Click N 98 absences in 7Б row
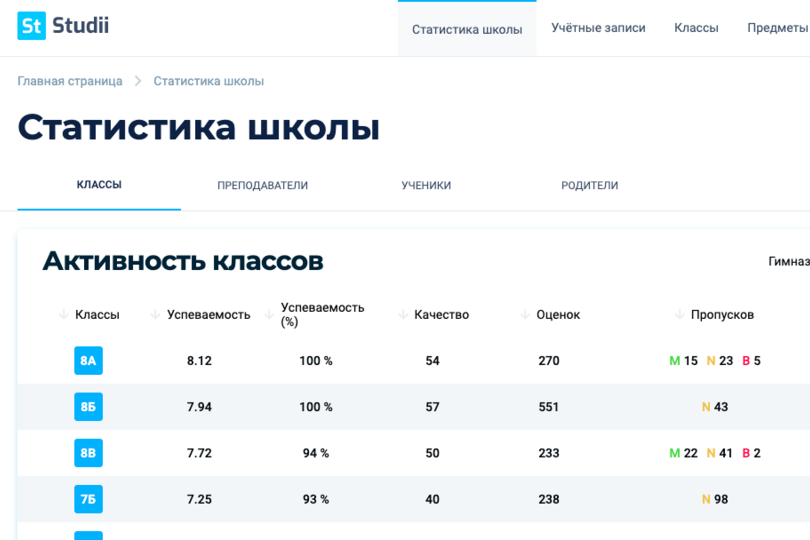 pyautogui.click(x=715, y=499)
